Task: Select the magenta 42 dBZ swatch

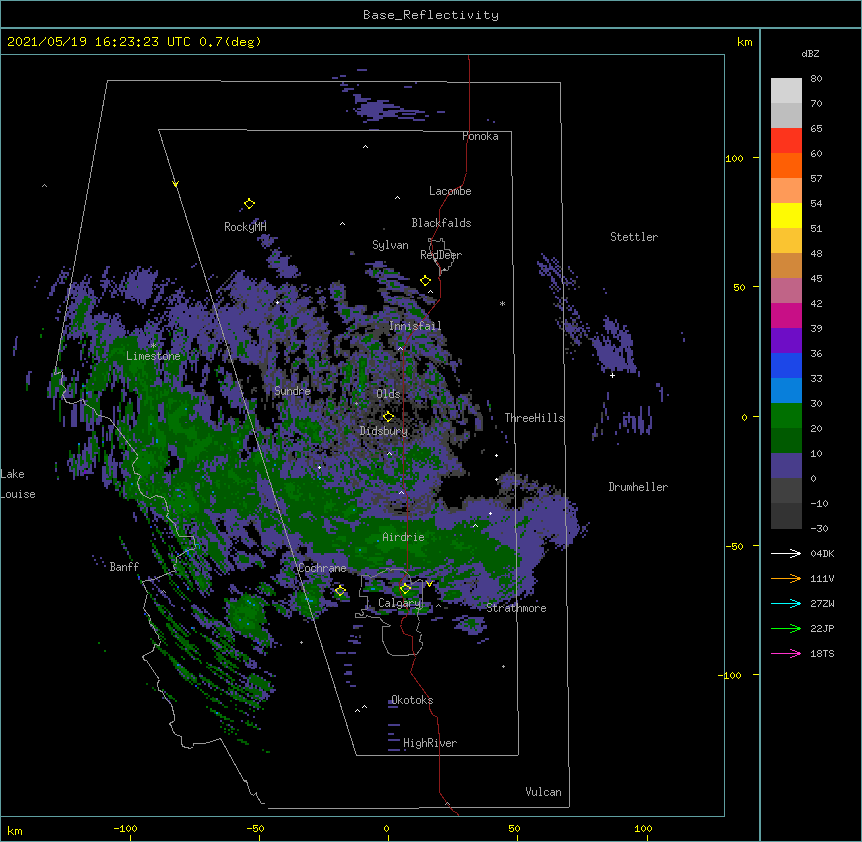Action: pos(786,315)
